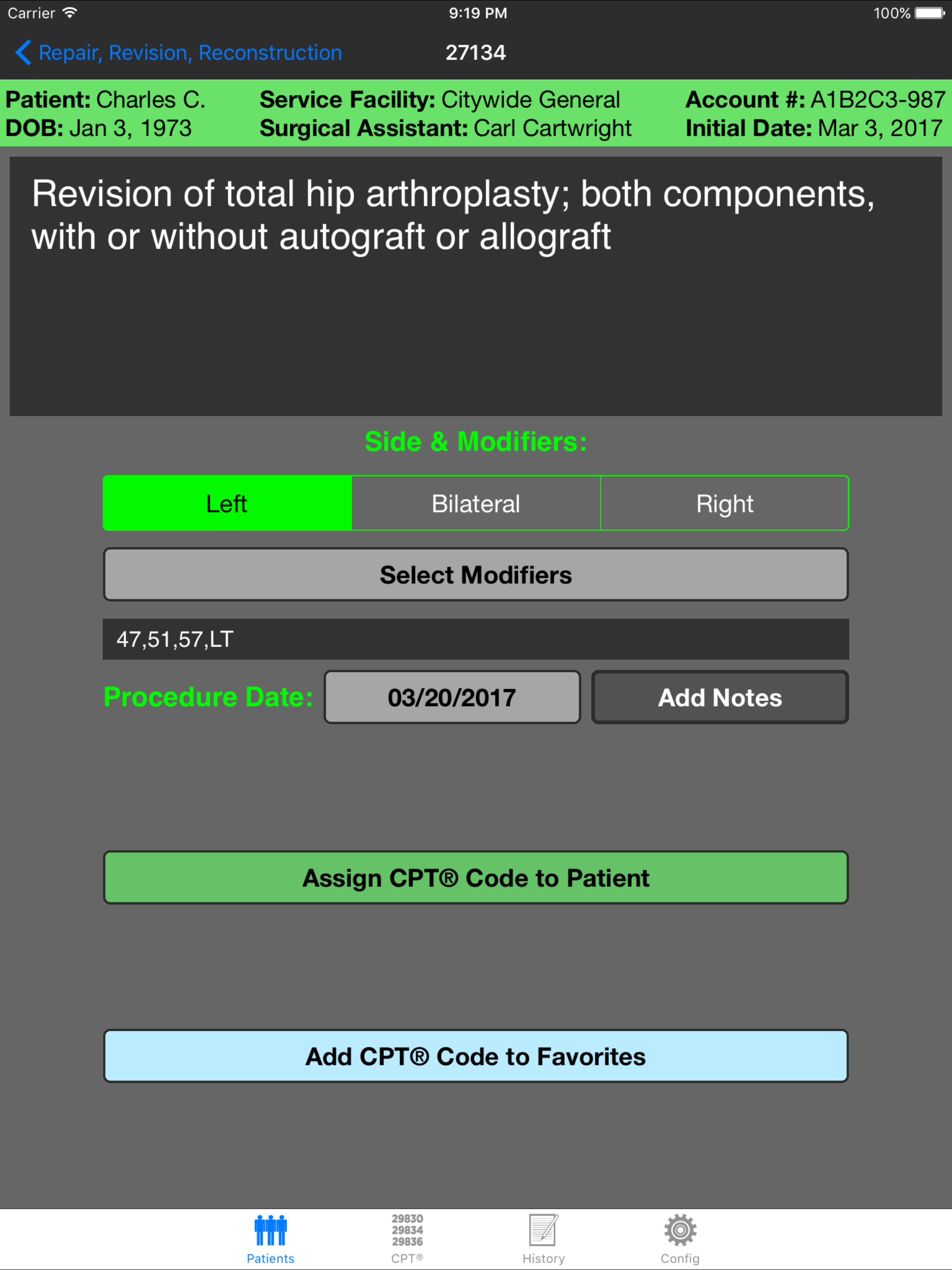The width and height of the screenshot is (952, 1270).
Task: Select the Left side option
Action: (x=227, y=503)
